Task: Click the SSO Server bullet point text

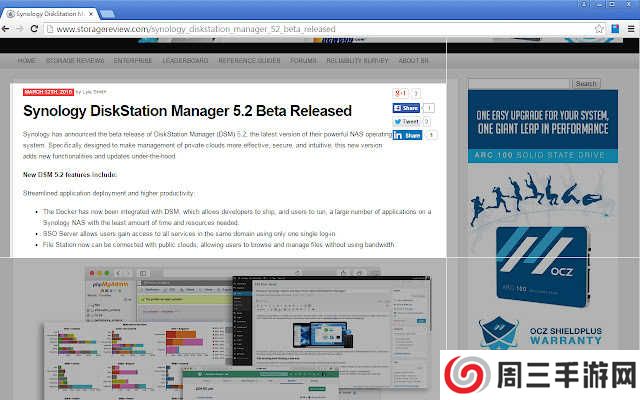Action: (x=189, y=234)
